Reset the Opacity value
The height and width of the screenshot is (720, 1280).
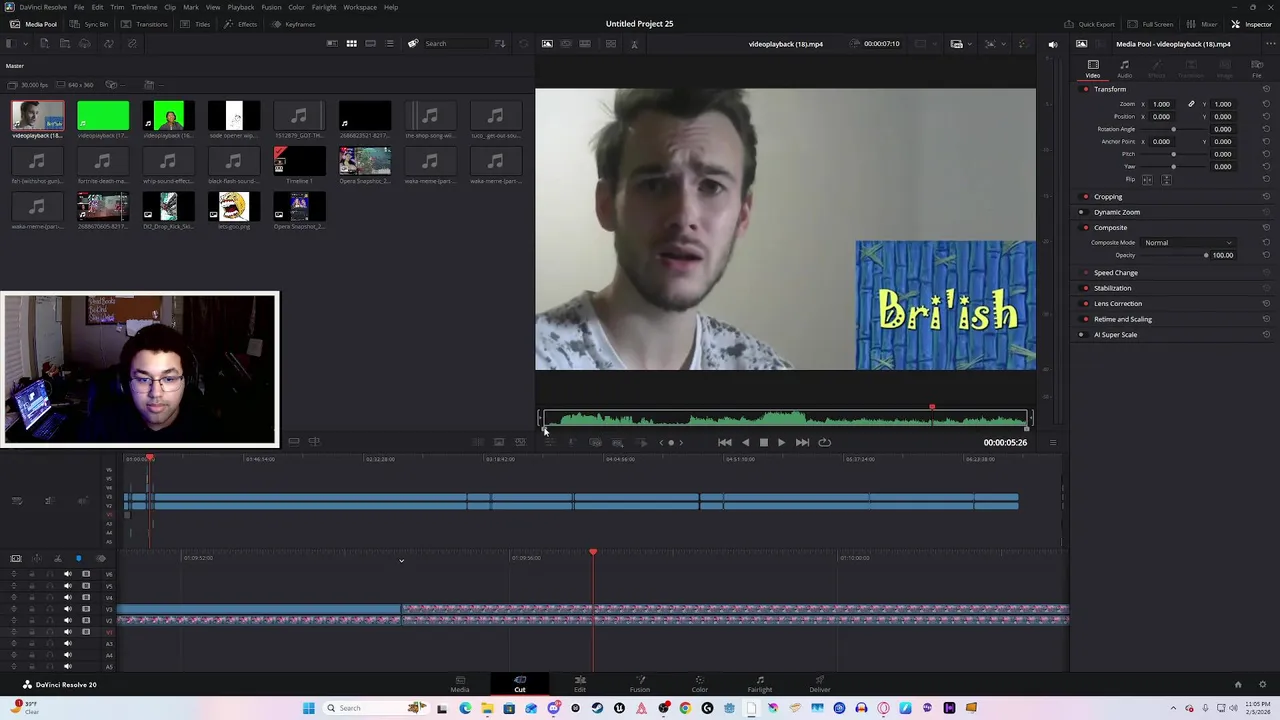coord(1266,255)
